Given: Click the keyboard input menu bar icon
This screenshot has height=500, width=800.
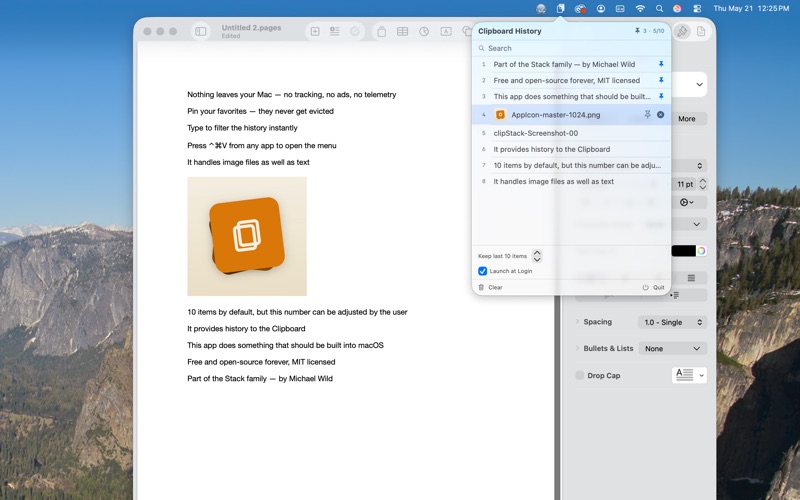Looking at the screenshot, I should point(620,8).
